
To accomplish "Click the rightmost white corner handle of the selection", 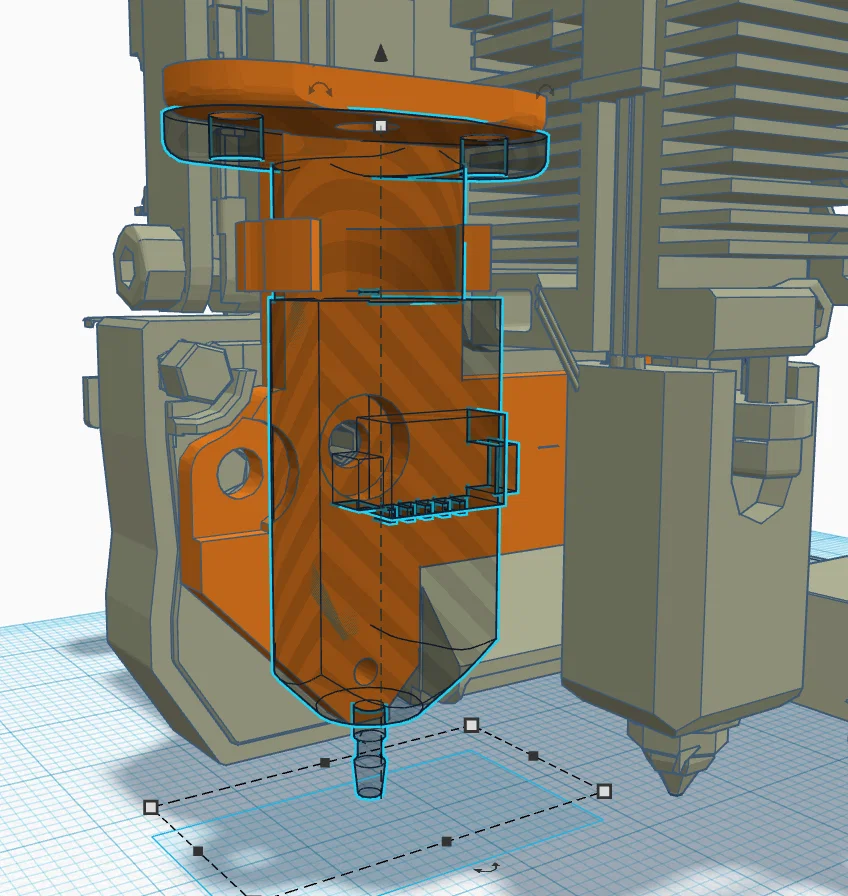I will click(604, 791).
